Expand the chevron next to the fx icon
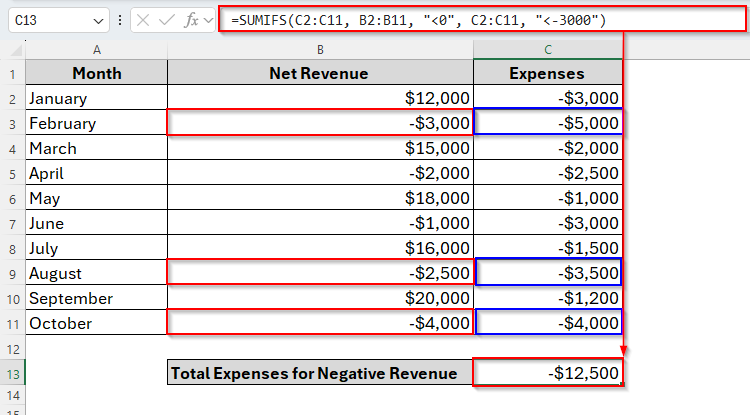The image size is (750, 415). coord(208,20)
